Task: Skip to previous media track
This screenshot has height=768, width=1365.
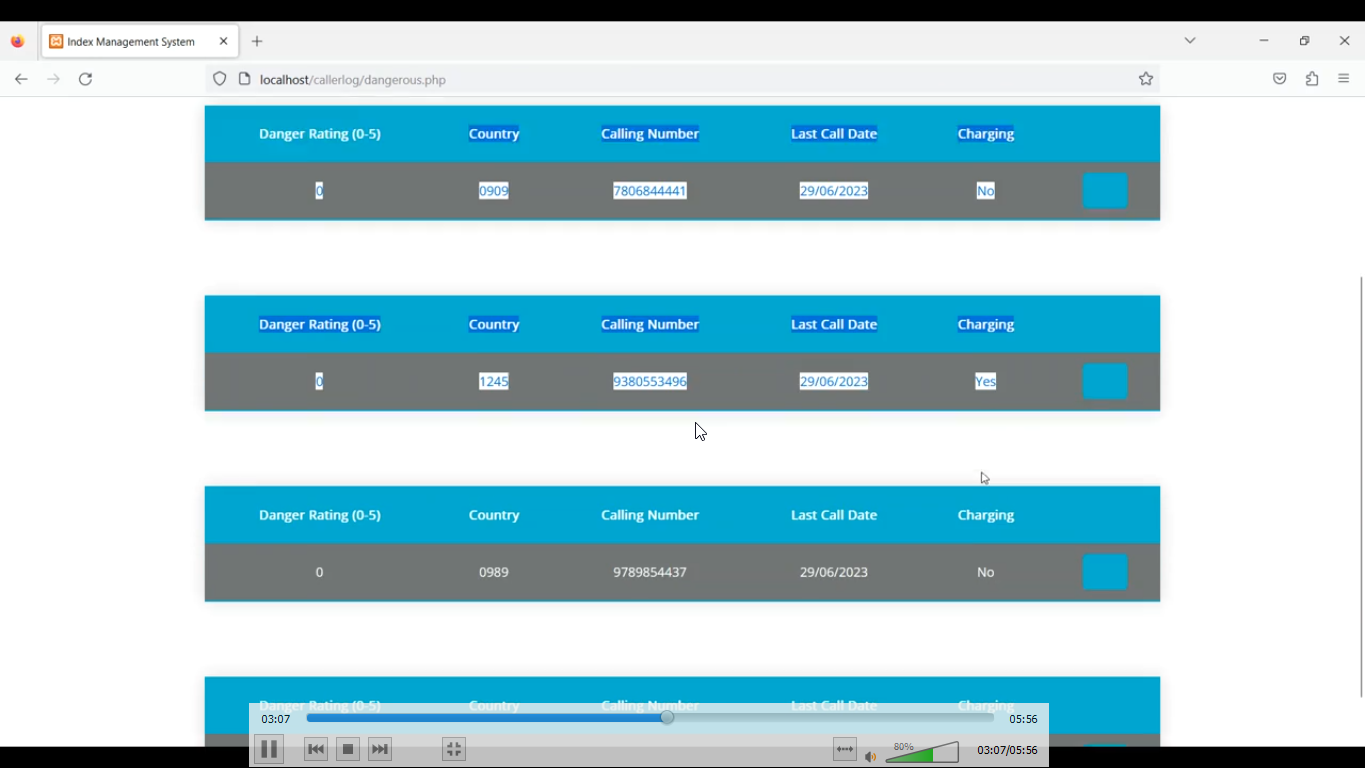Action: 316,749
